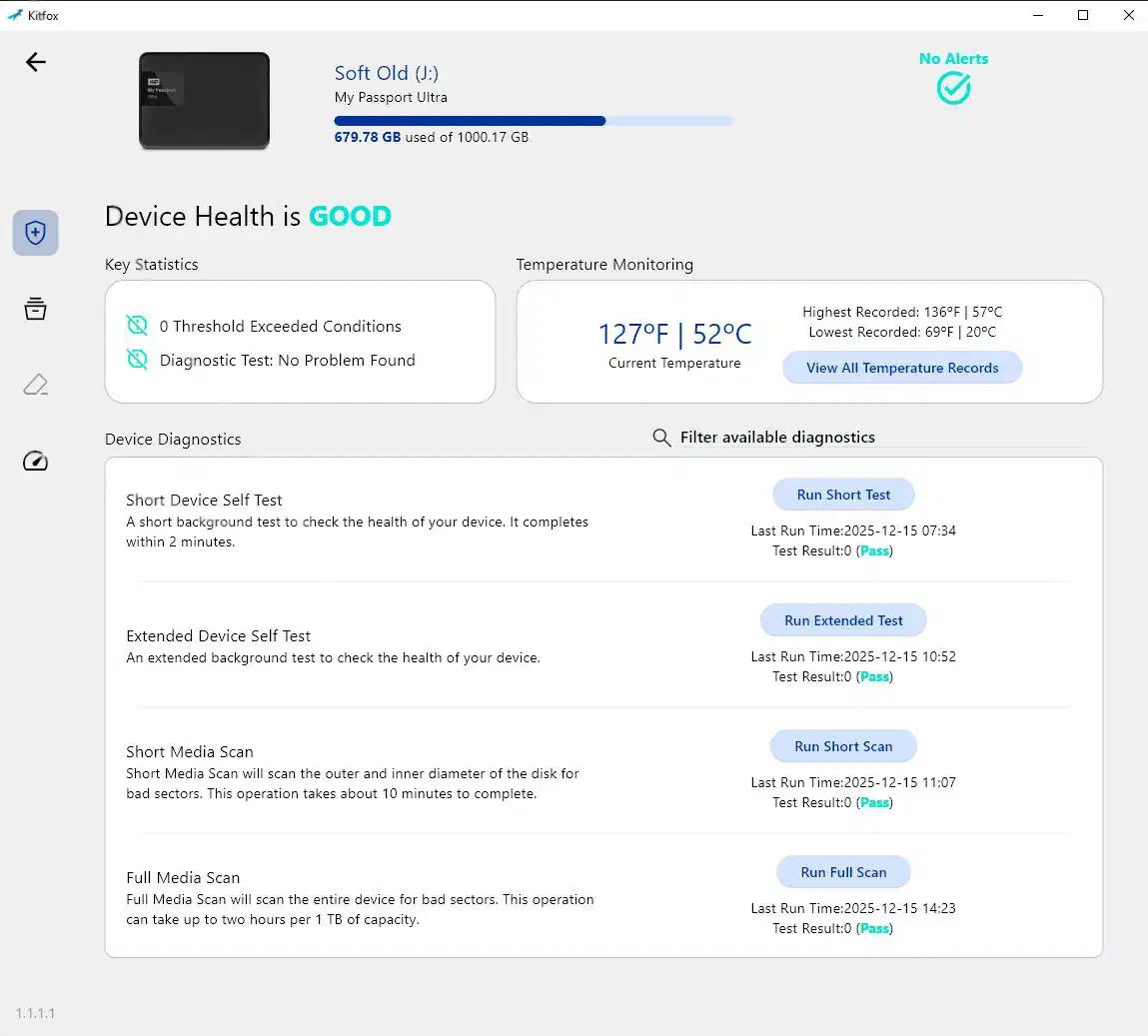Open the device health shield icon
1148x1036 pixels.
click(x=35, y=233)
